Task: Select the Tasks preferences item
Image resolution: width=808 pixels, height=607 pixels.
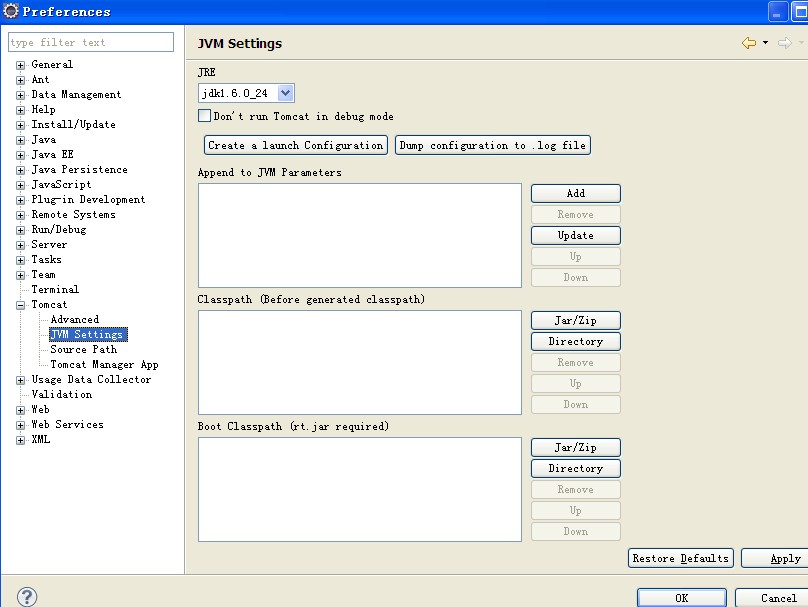Action: tap(46, 260)
